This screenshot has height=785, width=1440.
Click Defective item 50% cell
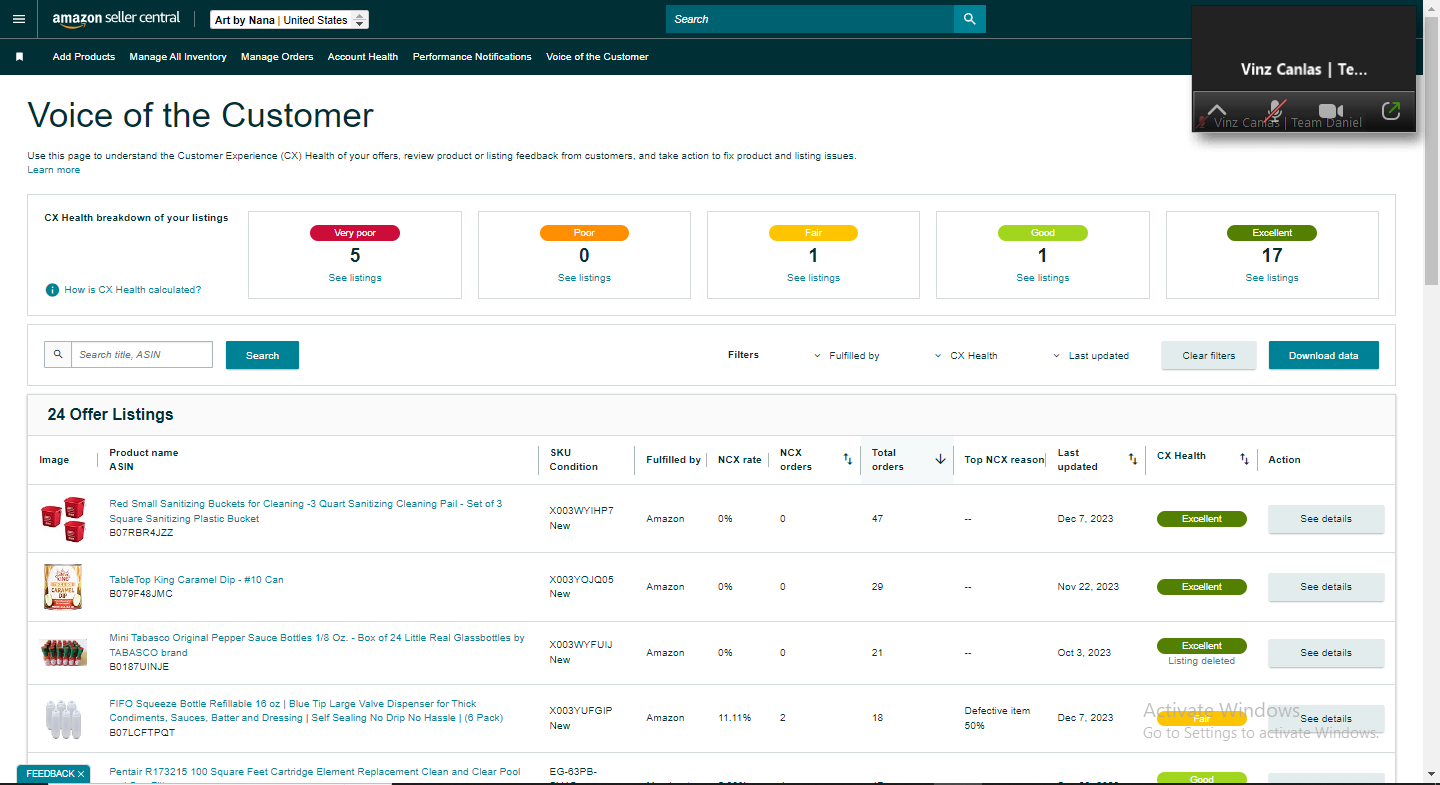pos(997,718)
